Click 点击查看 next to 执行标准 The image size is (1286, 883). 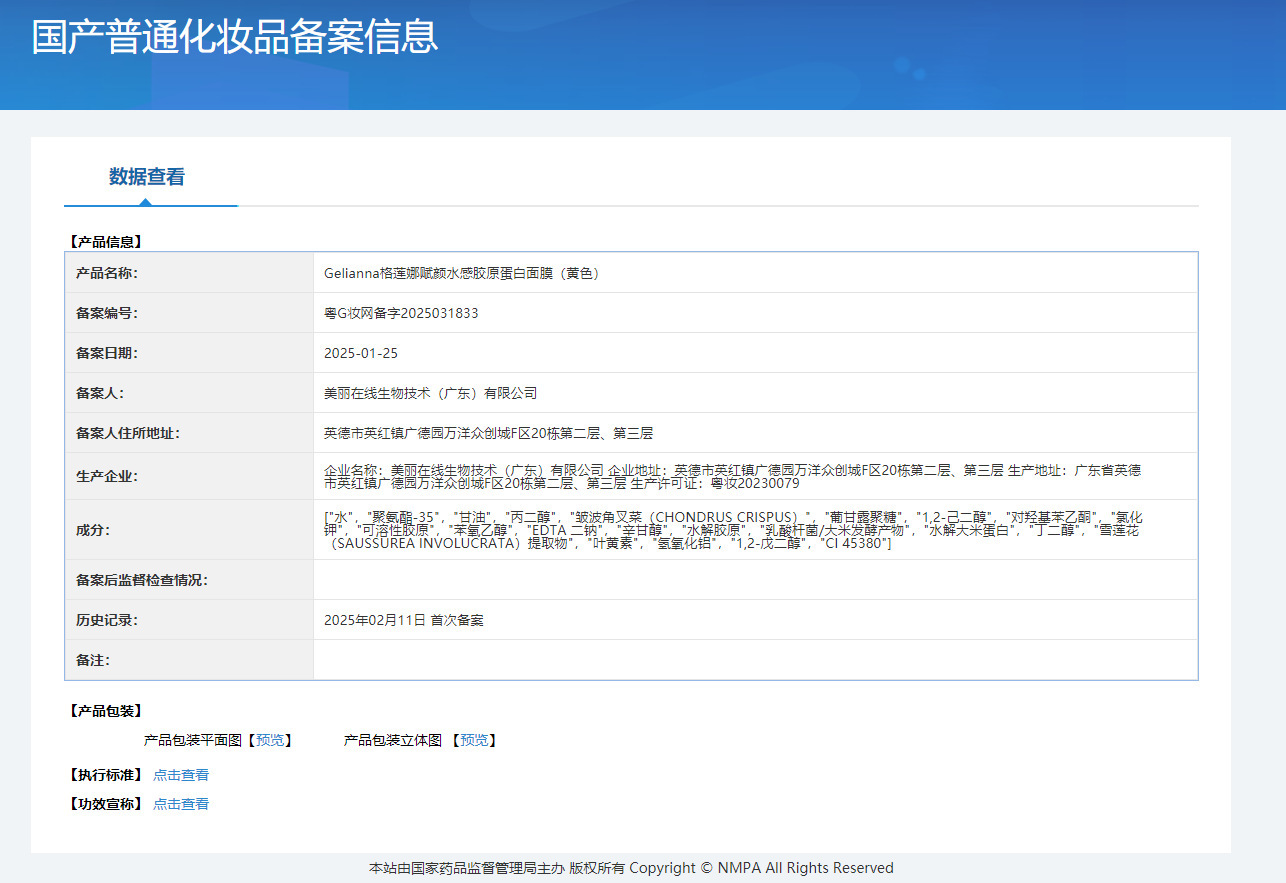[x=181, y=775]
